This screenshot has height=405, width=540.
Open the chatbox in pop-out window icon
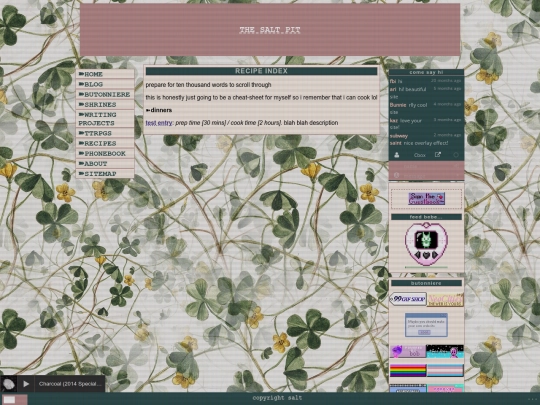(x=438, y=155)
